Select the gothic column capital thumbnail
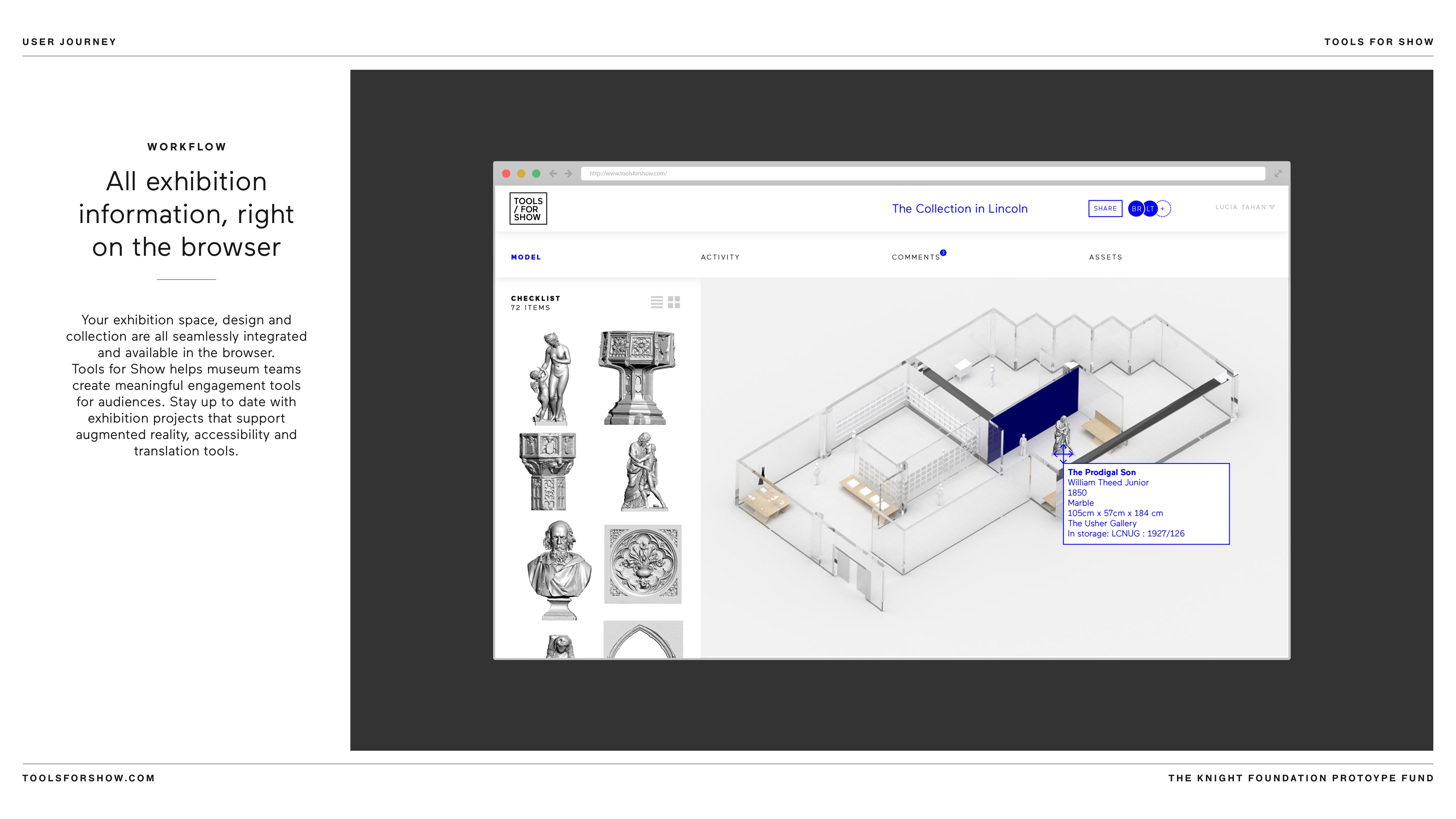The width and height of the screenshot is (1456, 819). point(547,472)
